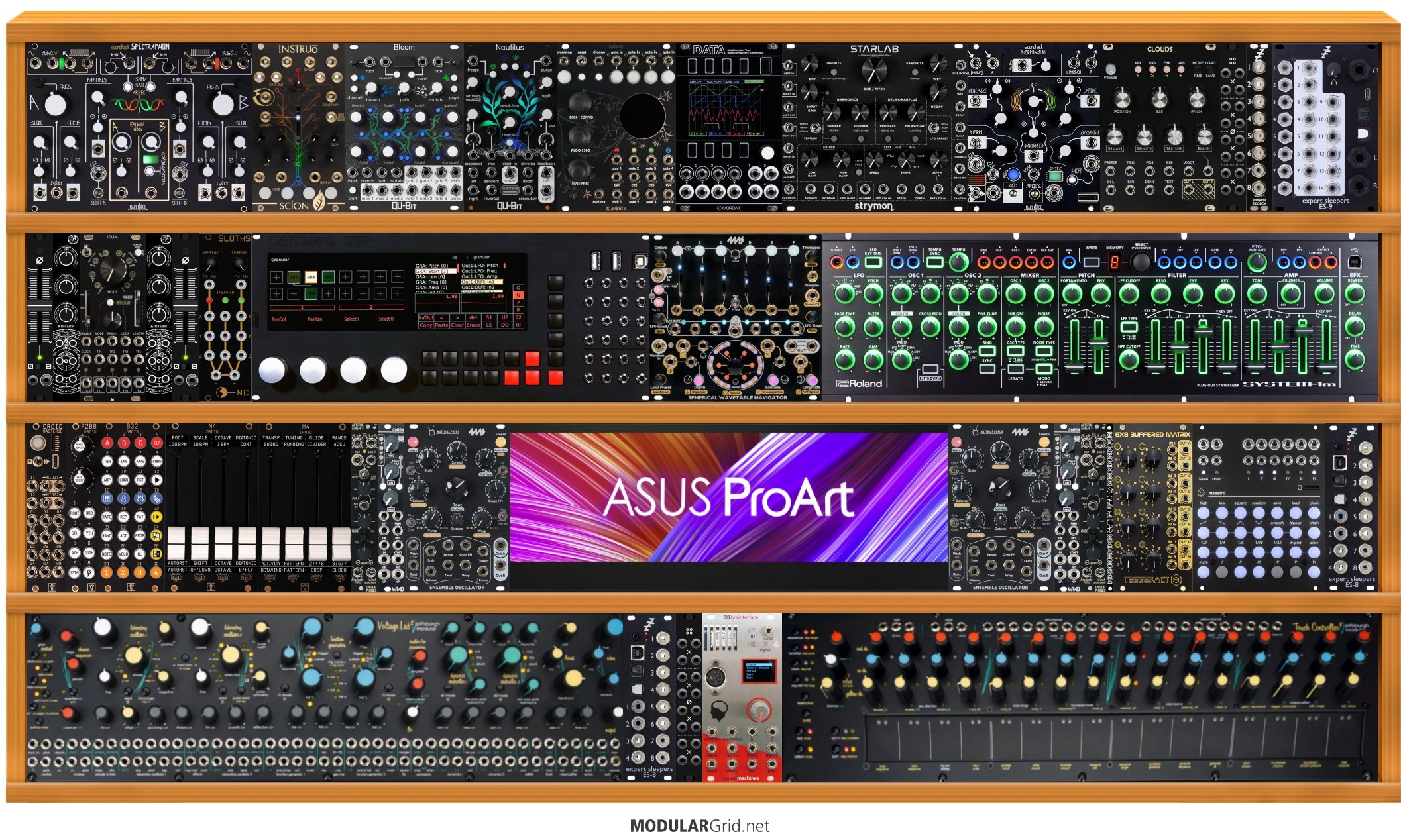Select the Instruo Scion module
The height and width of the screenshot is (840, 1401).
click(298, 127)
